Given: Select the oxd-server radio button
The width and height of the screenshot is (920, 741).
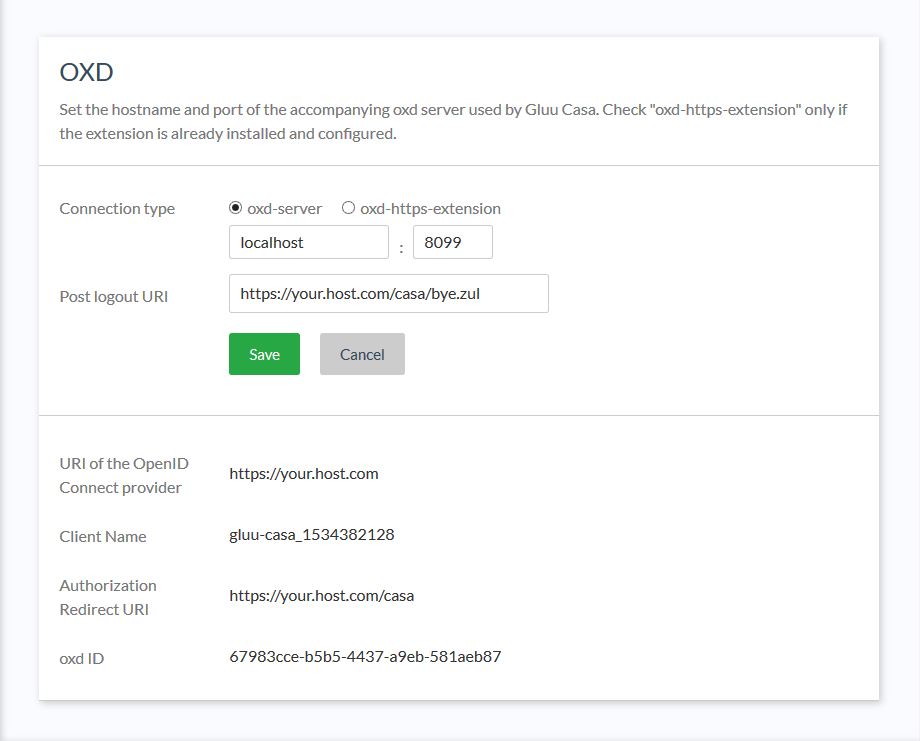Looking at the screenshot, I should (x=236, y=209).
